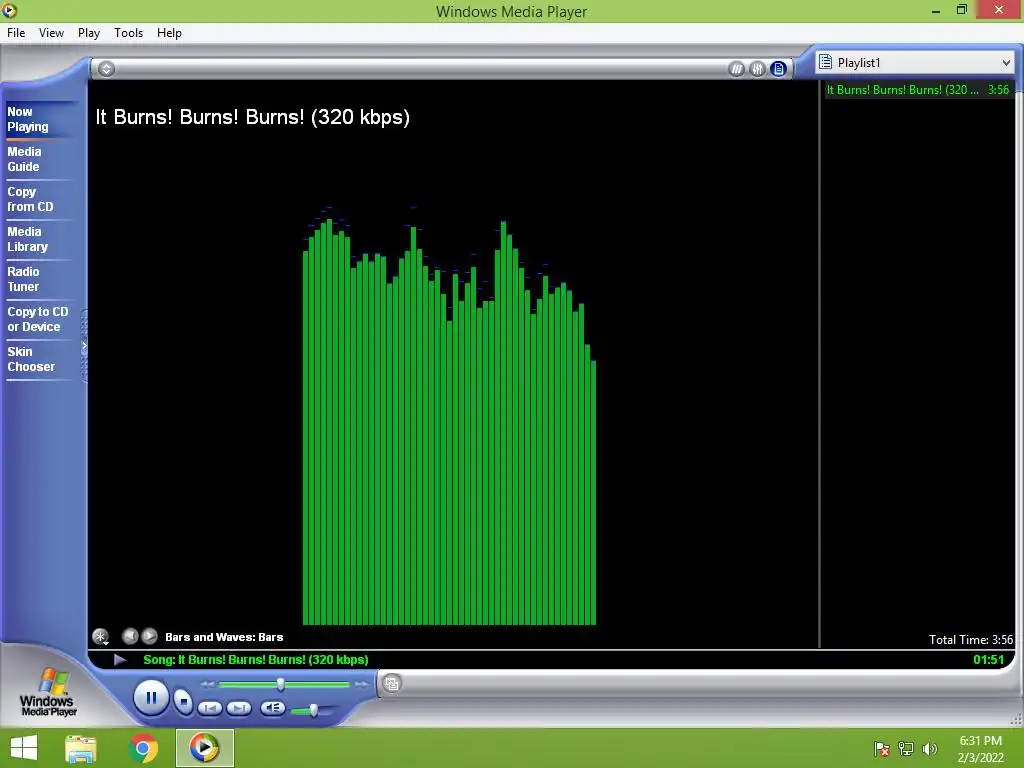Open the taskbar clock showing 6:31 PM

pos(980,748)
